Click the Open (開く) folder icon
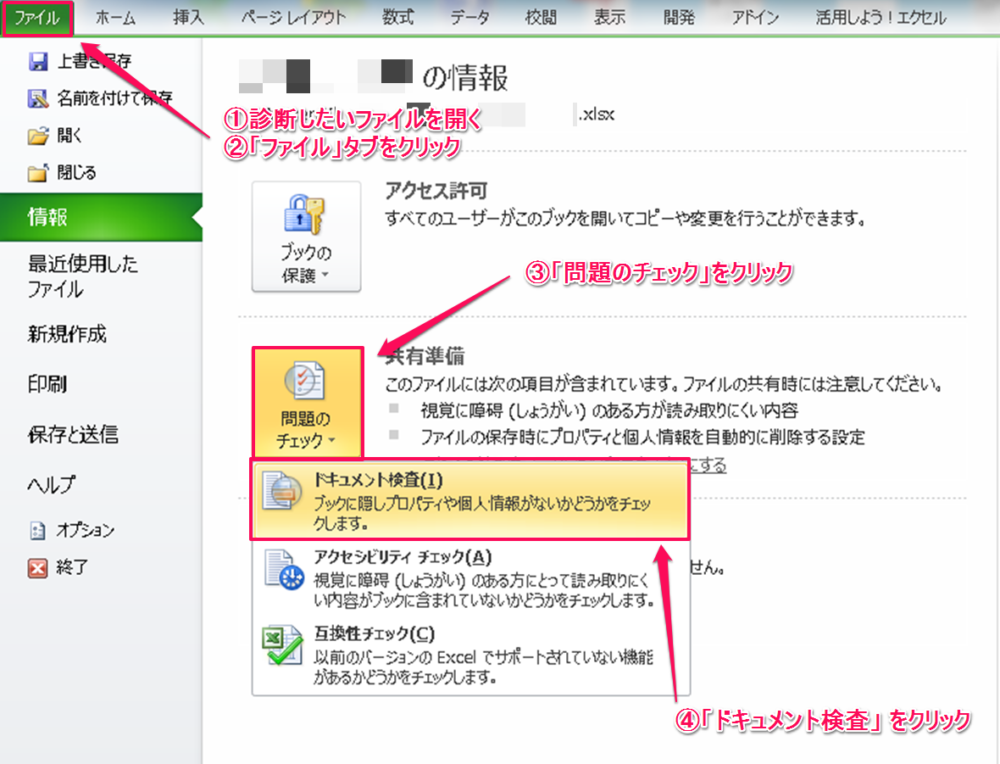The image size is (1000, 764). [39, 135]
